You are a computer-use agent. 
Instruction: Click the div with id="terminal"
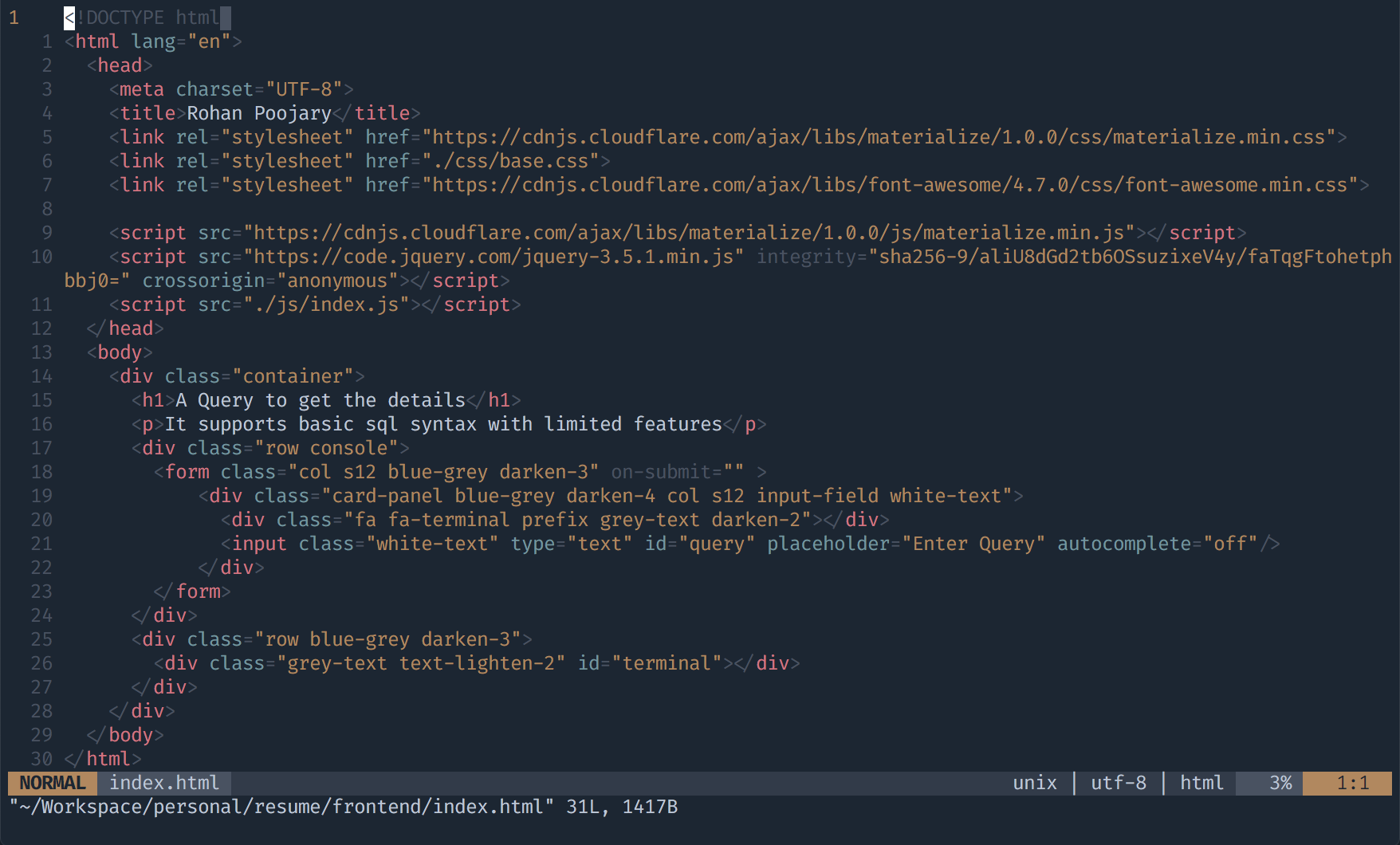(477, 663)
